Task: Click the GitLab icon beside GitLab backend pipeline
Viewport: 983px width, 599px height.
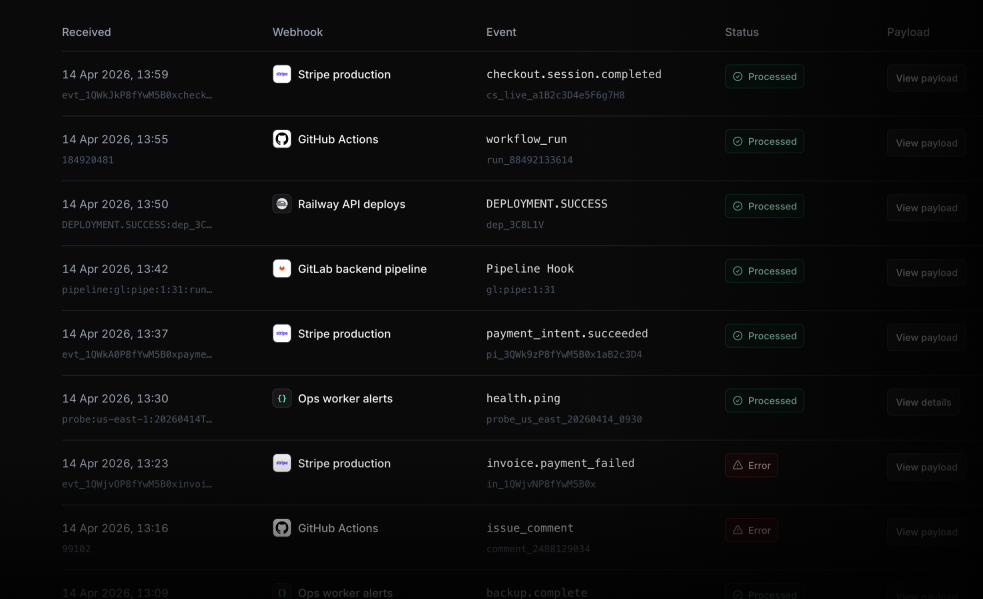Action: coord(281,268)
